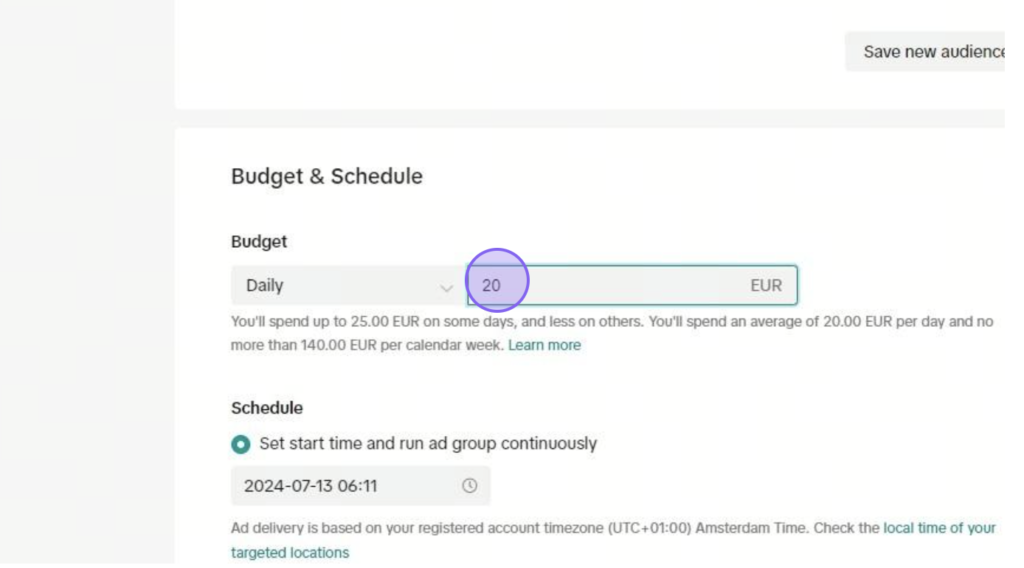Expand the chevron arrow beside Daily
This screenshot has height=568, width=1024.
click(447, 287)
